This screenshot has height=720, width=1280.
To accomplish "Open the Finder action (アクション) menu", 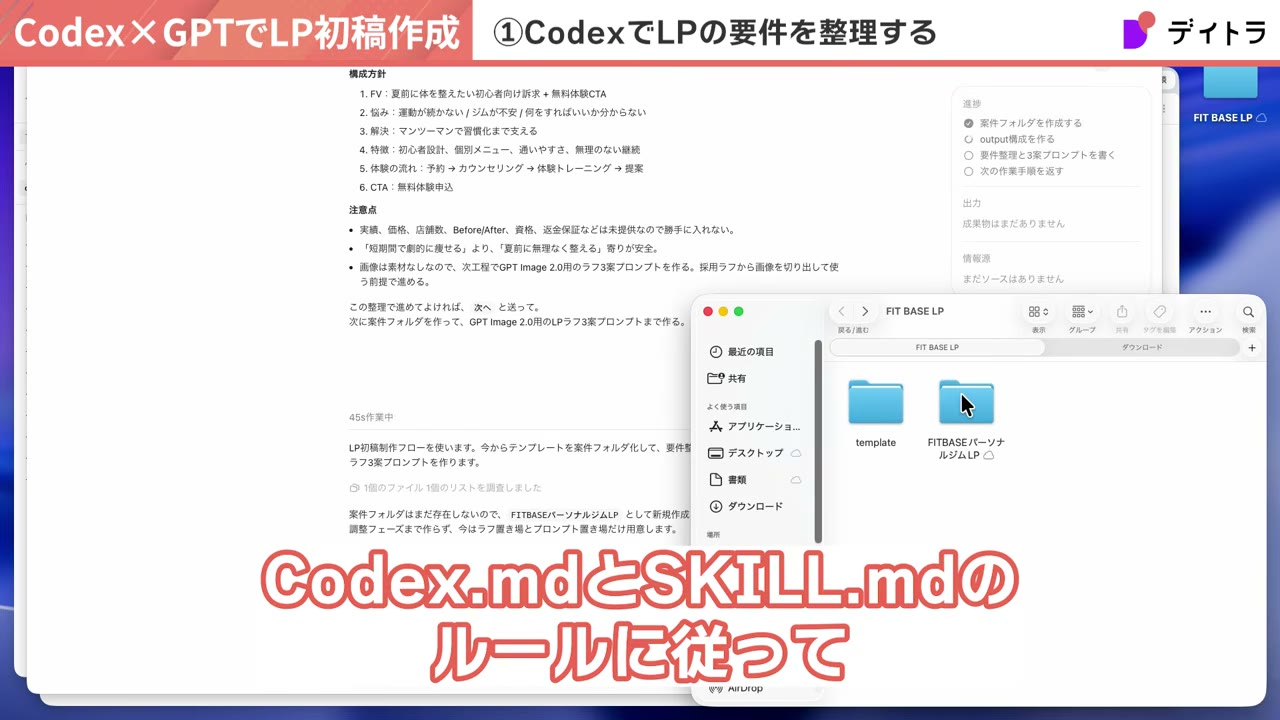I will [1205, 312].
